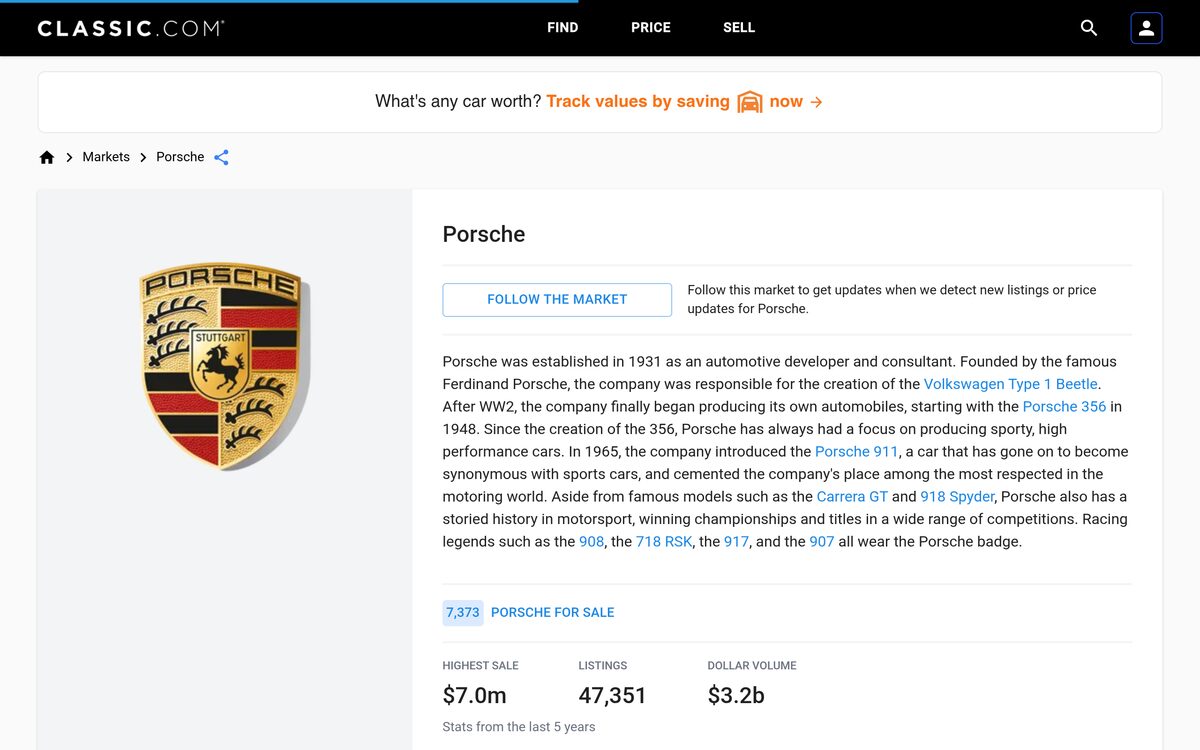1200x750 pixels.
Task: Select Porsche breadcrumb item
Action: click(180, 157)
